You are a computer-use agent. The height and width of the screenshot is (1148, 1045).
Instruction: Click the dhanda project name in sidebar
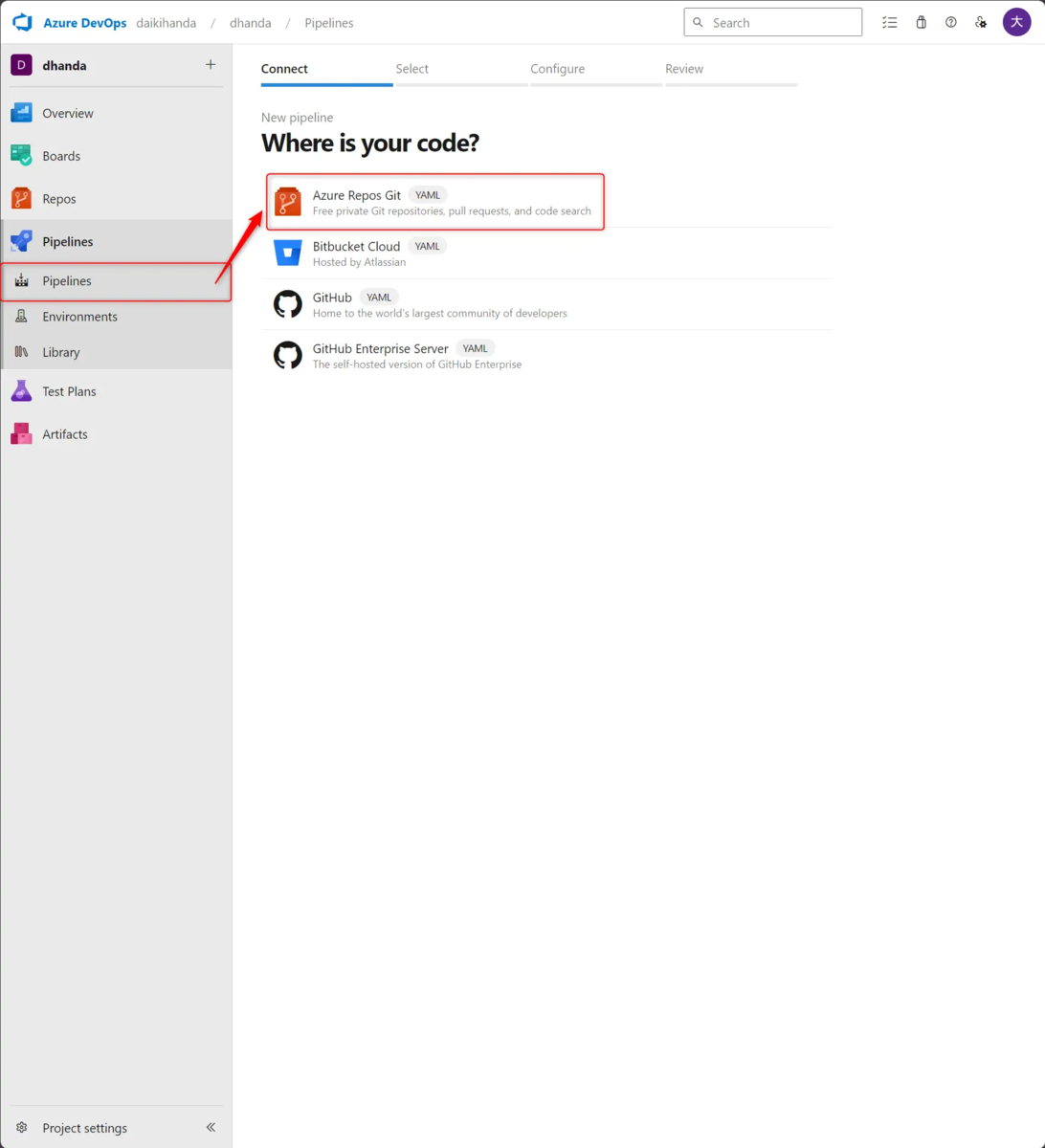64,65
